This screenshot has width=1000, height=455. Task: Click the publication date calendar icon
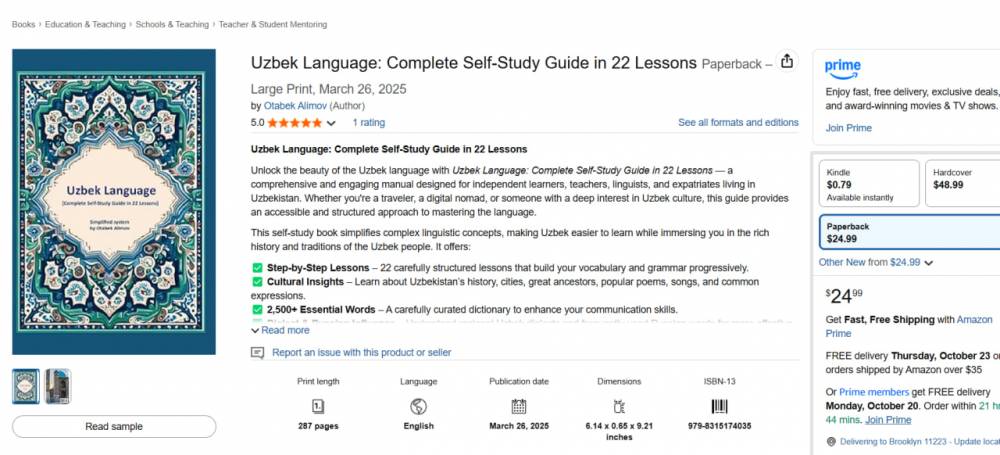[x=518, y=406]
